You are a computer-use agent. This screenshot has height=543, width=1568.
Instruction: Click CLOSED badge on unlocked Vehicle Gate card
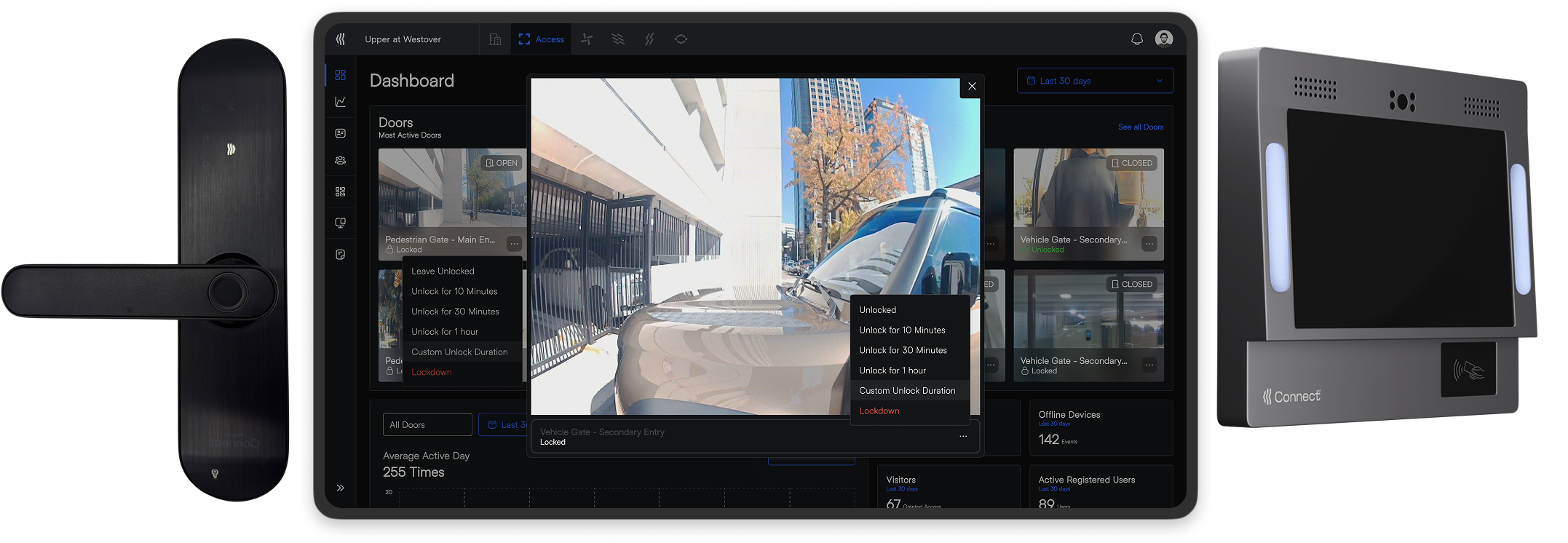click(x=1132, y=163)
